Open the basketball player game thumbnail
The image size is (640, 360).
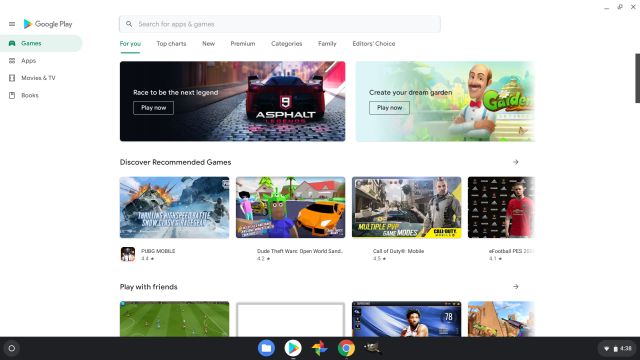click(407, 319)
